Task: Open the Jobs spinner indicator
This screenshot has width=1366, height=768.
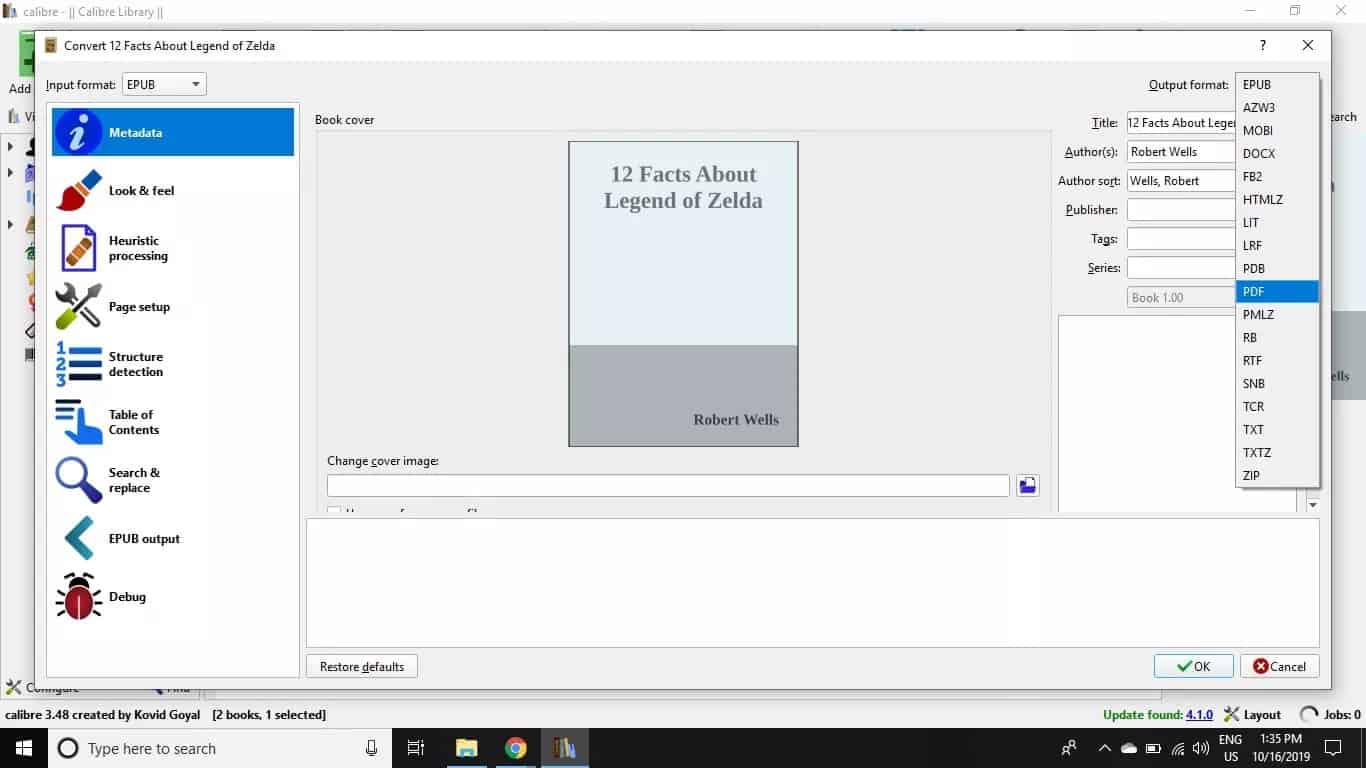Action: point(1308,715)
